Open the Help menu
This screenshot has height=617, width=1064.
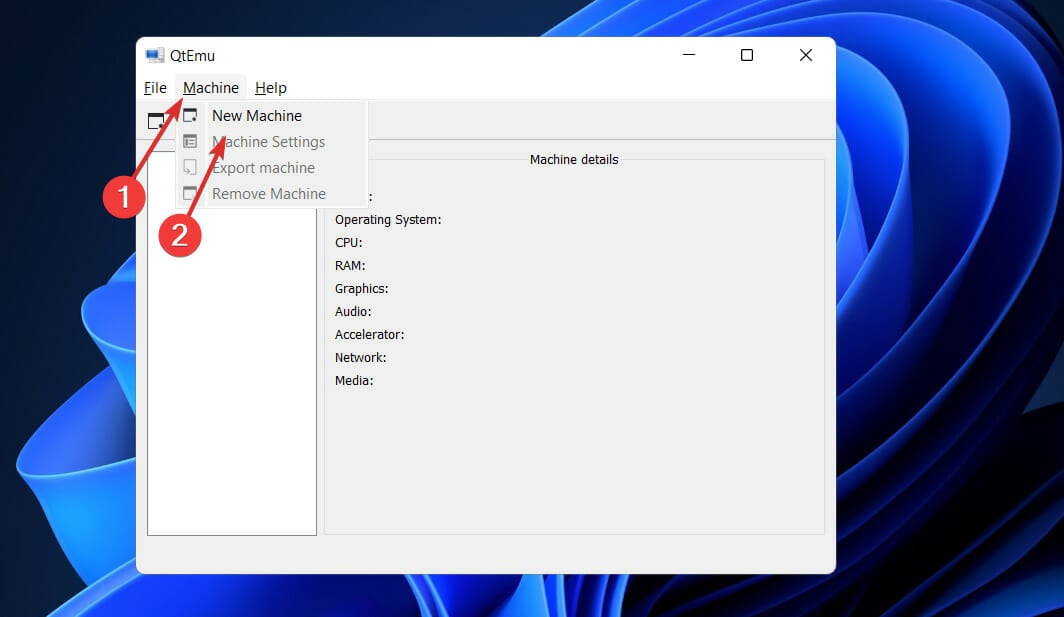click(271, 88)
